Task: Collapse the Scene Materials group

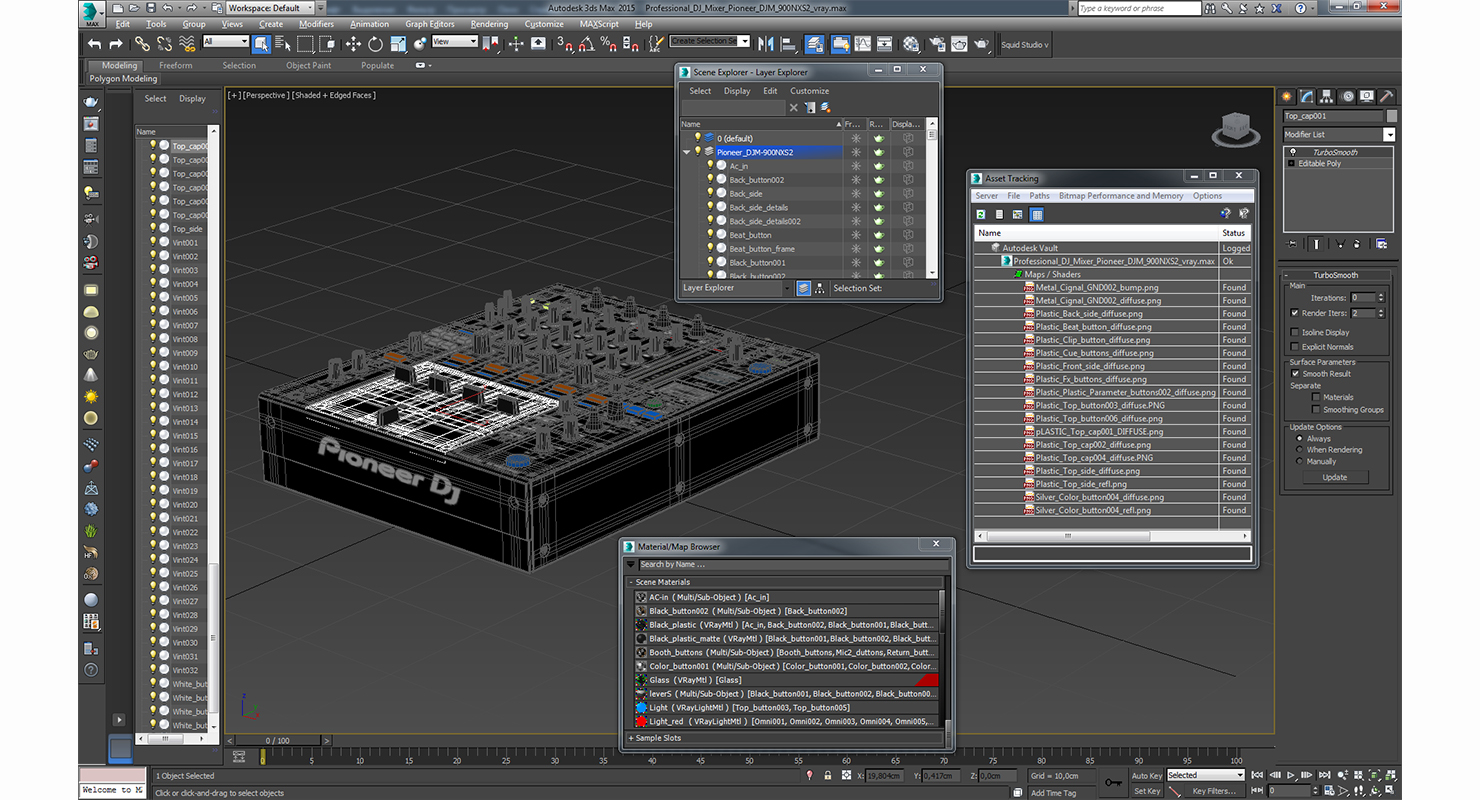Action: 631,582
